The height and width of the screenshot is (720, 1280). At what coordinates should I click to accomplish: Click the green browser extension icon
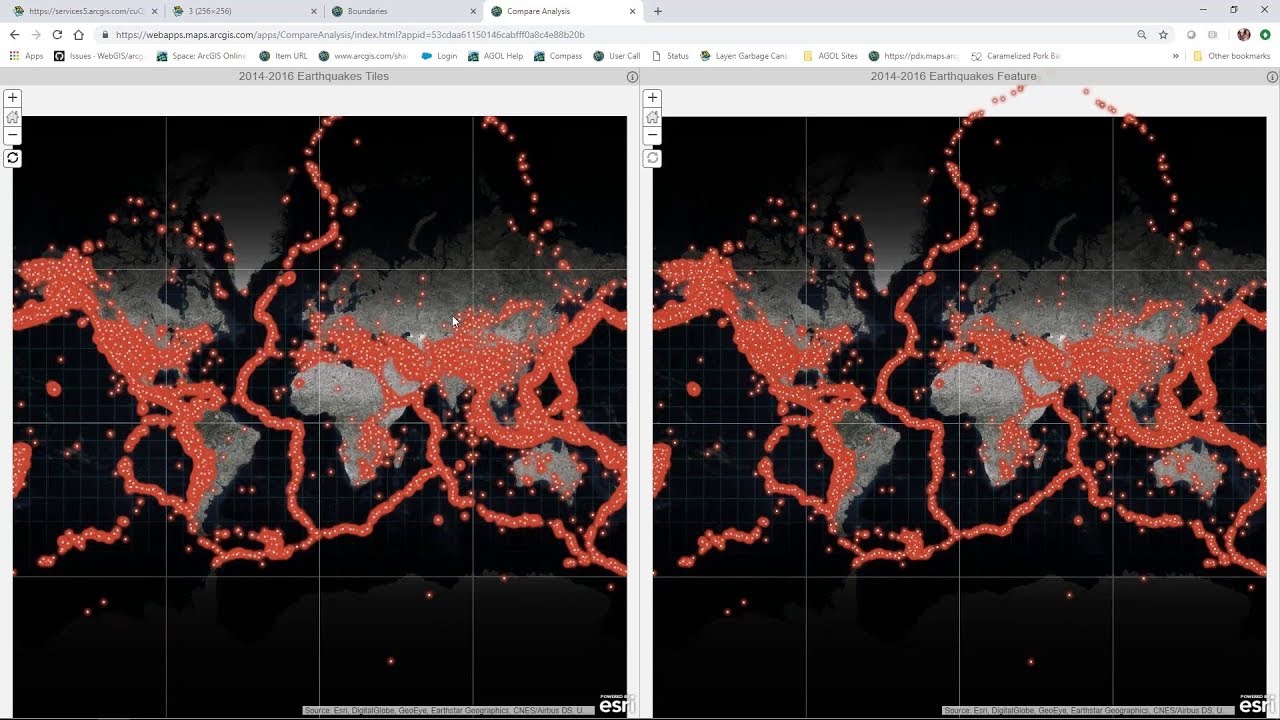point(1264,34)
